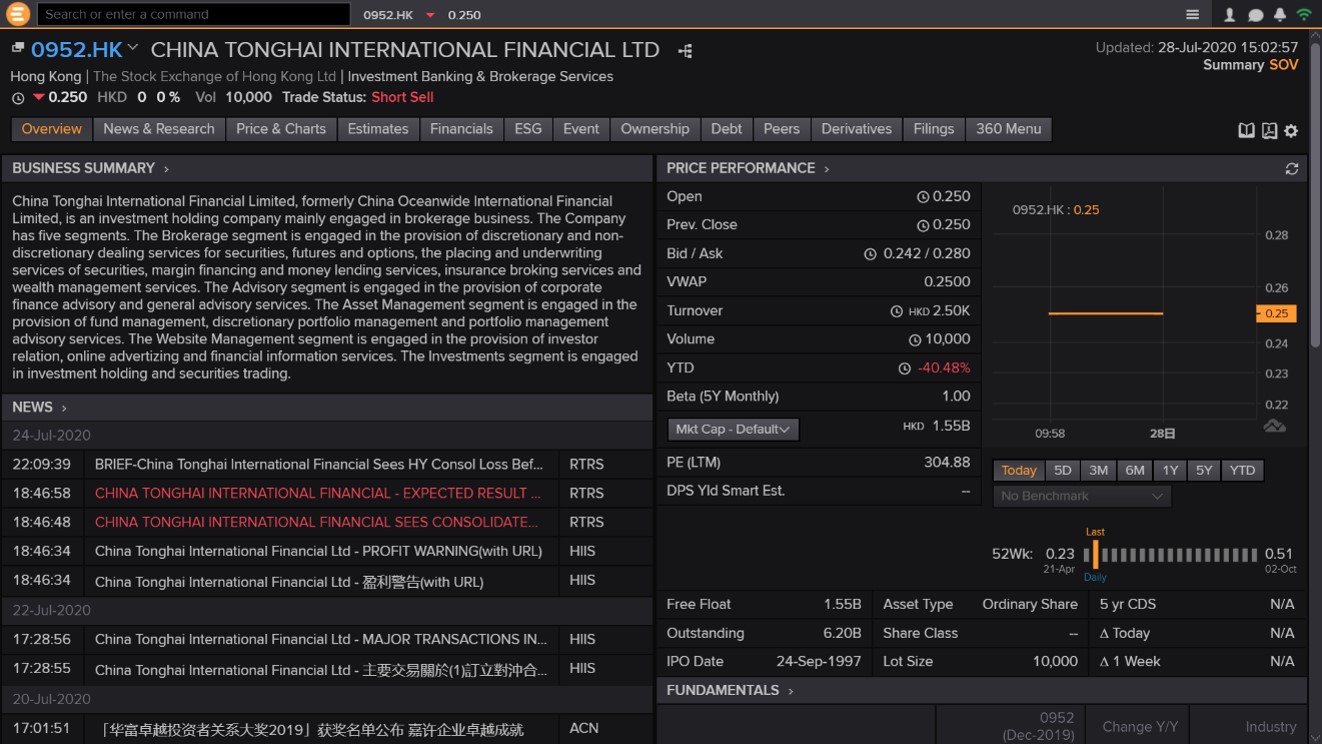Click the clock icon next to YTD value

(x=905, y=368)
